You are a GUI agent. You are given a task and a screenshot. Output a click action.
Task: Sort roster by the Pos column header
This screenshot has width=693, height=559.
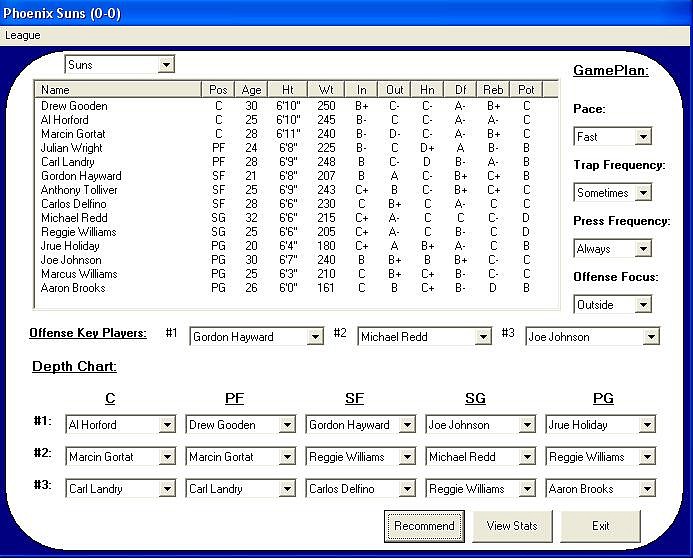[218, 90]
